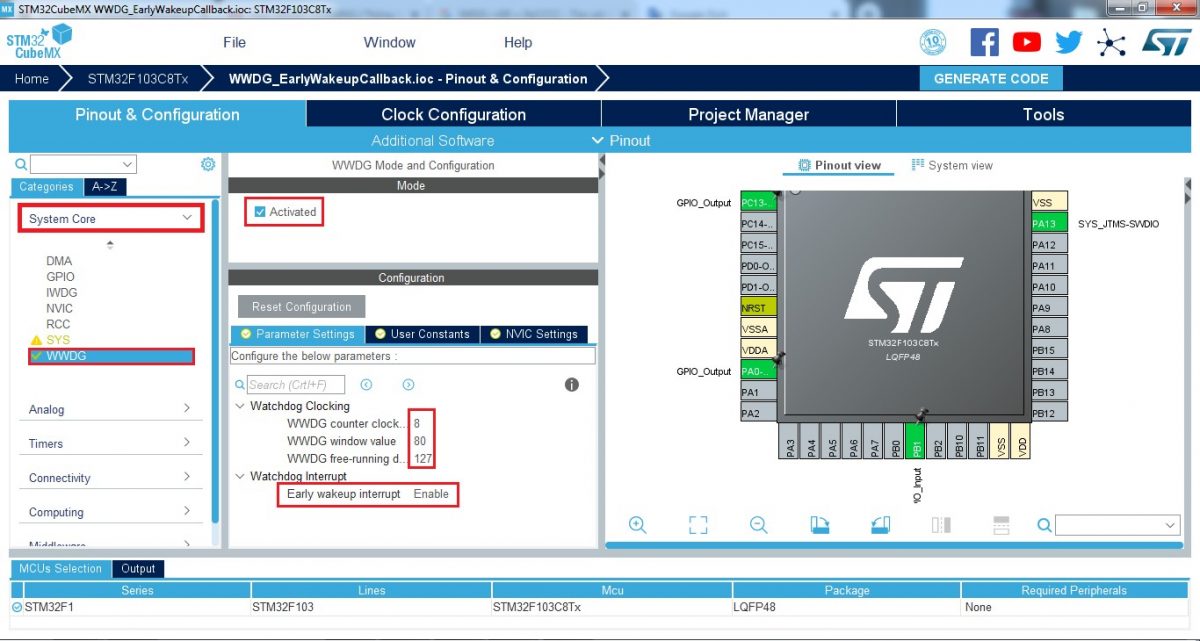Screen dimensions: 1200x641
Task: Click the parameter info icon
Action: click(x=572, y=385)
